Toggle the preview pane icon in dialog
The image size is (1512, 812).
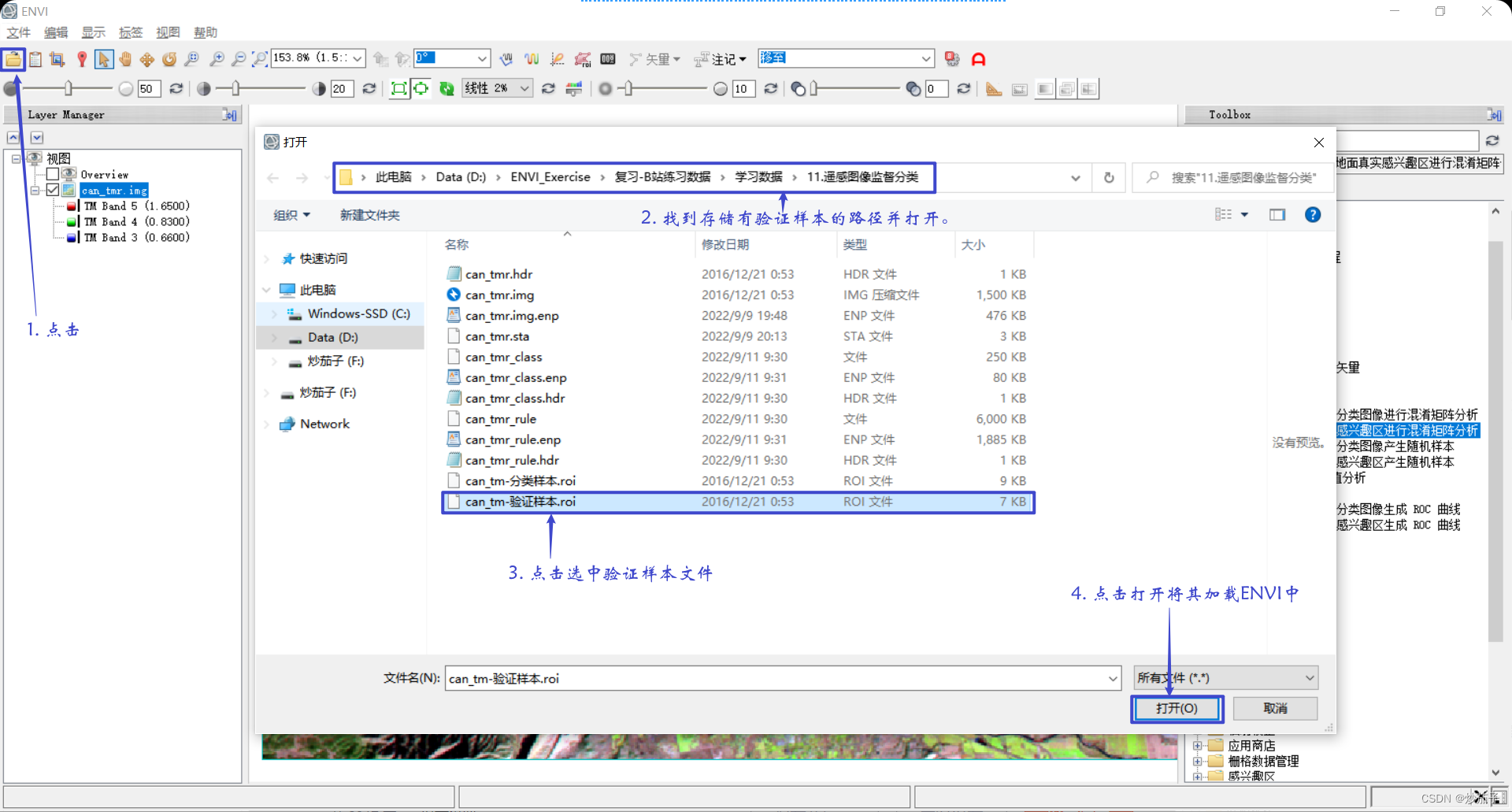pyautogui.click(x=1277, y=215)
